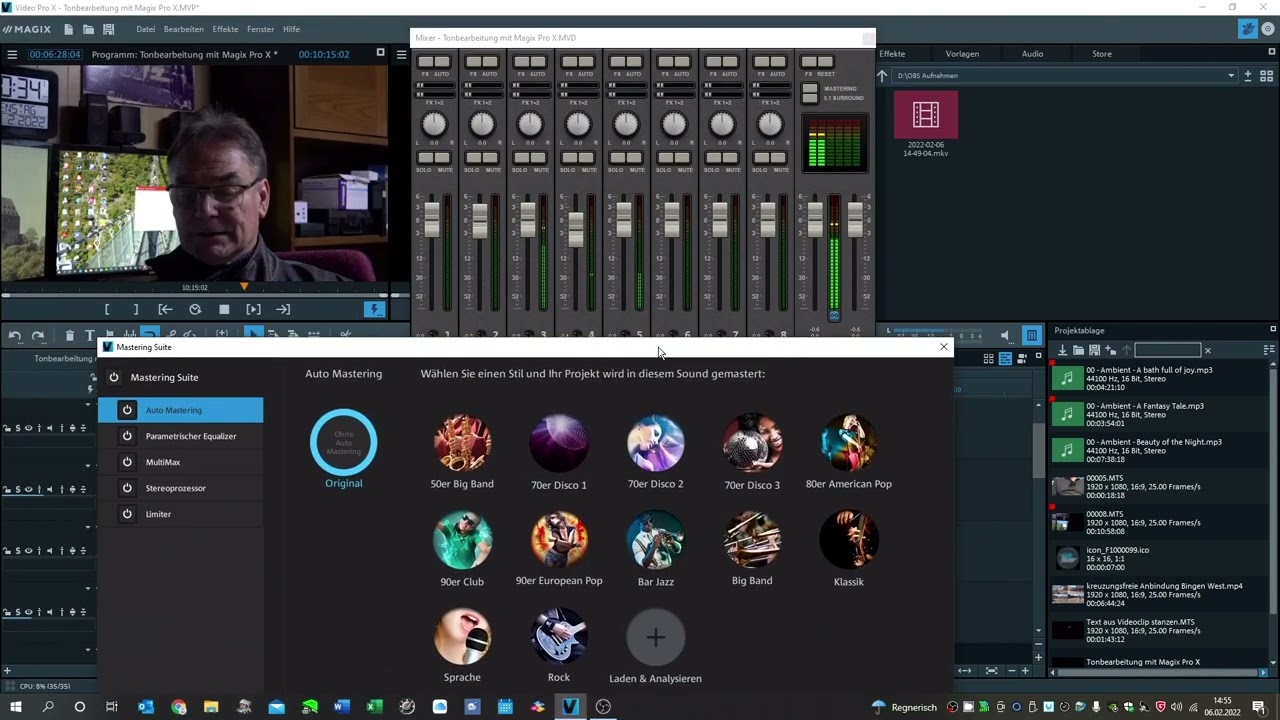The image size is (1280, 720).
Task: Toggle power for Auto Mastering
Action: click(127, 410)
